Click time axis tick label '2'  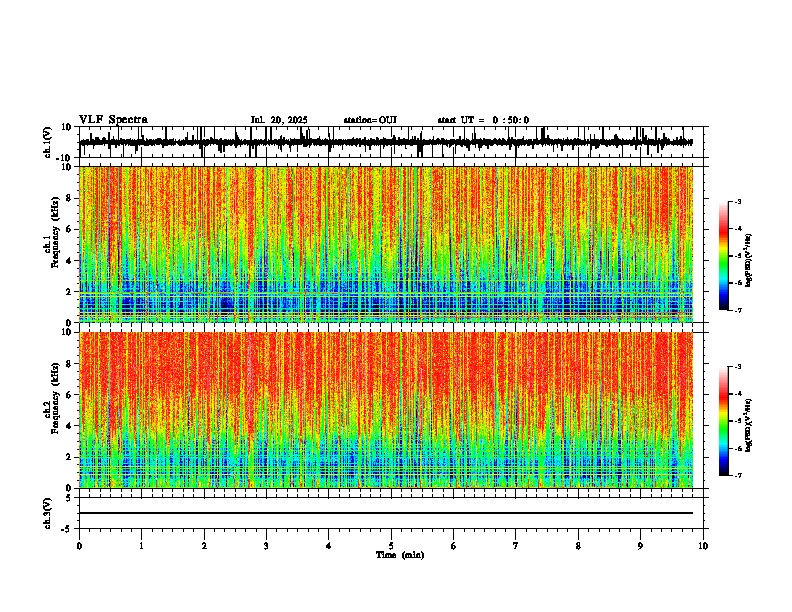coord(204,546)
